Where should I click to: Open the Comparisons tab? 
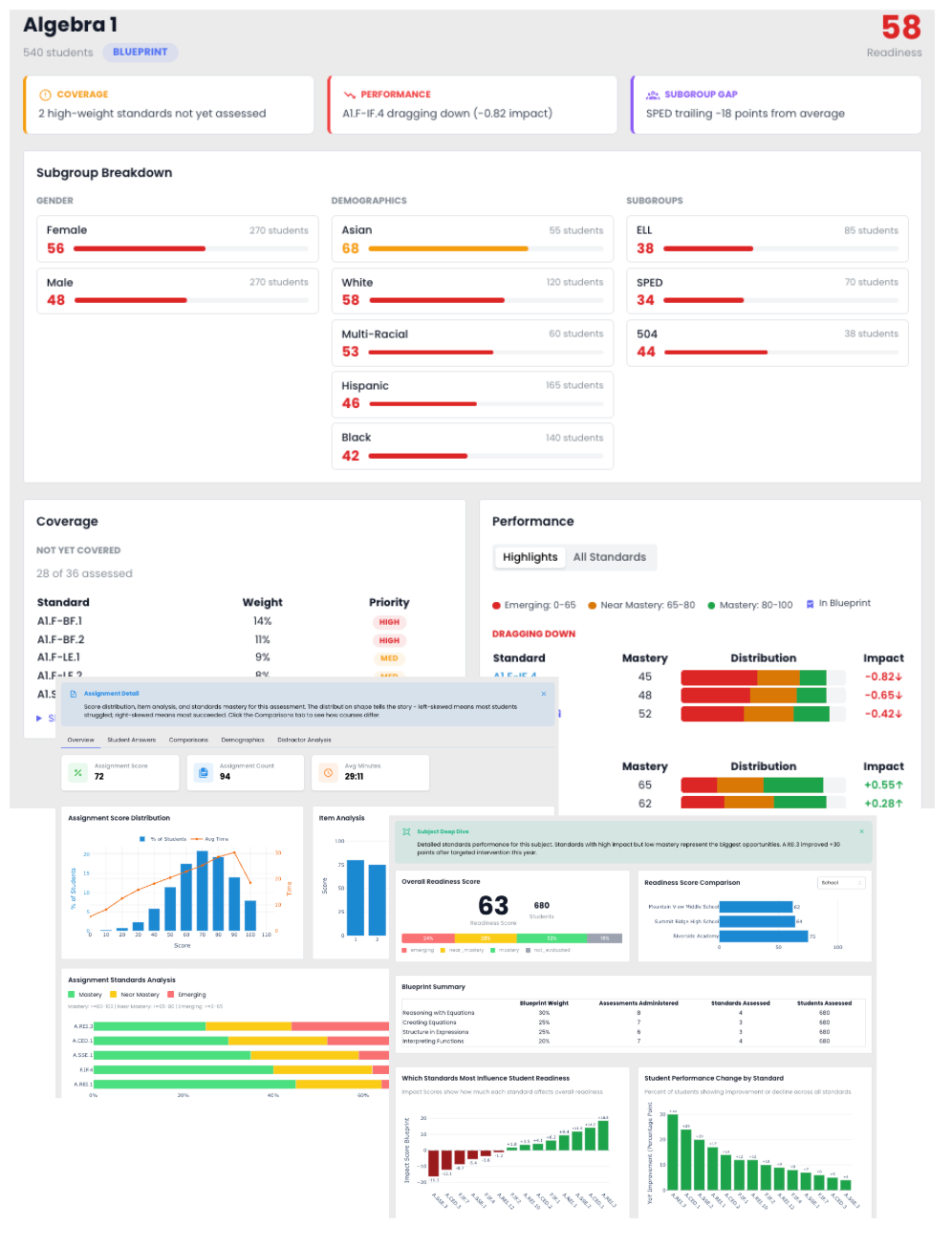point(188,740)
